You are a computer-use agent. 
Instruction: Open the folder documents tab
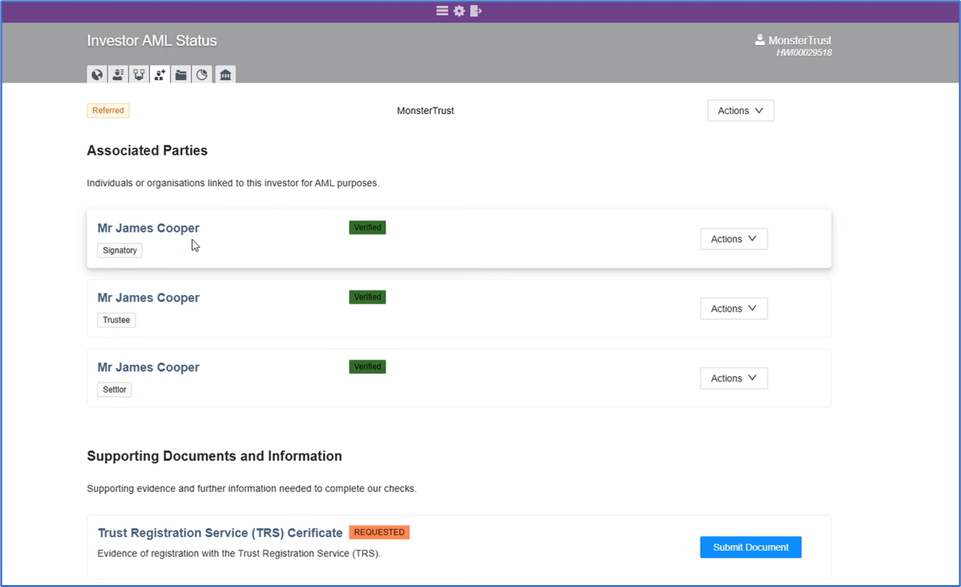(x=181, y=75)
